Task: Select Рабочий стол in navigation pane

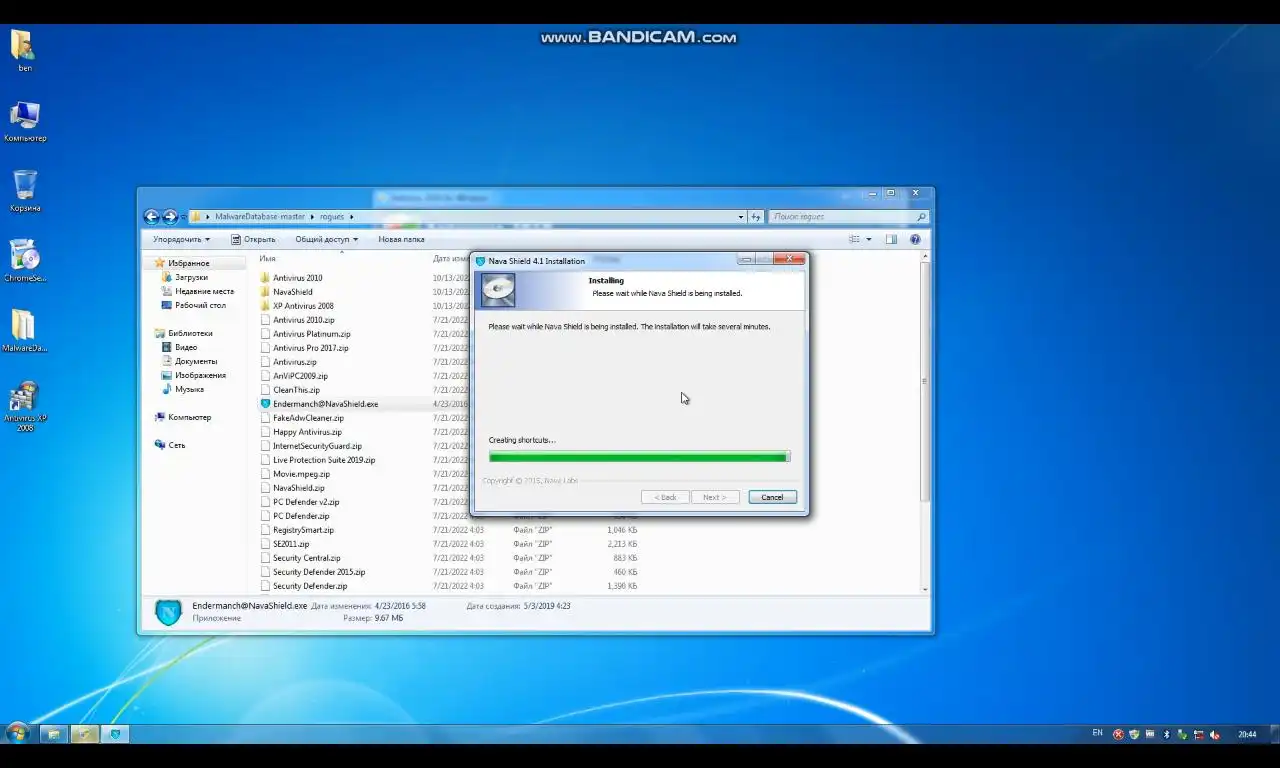Action: [200, 305]
